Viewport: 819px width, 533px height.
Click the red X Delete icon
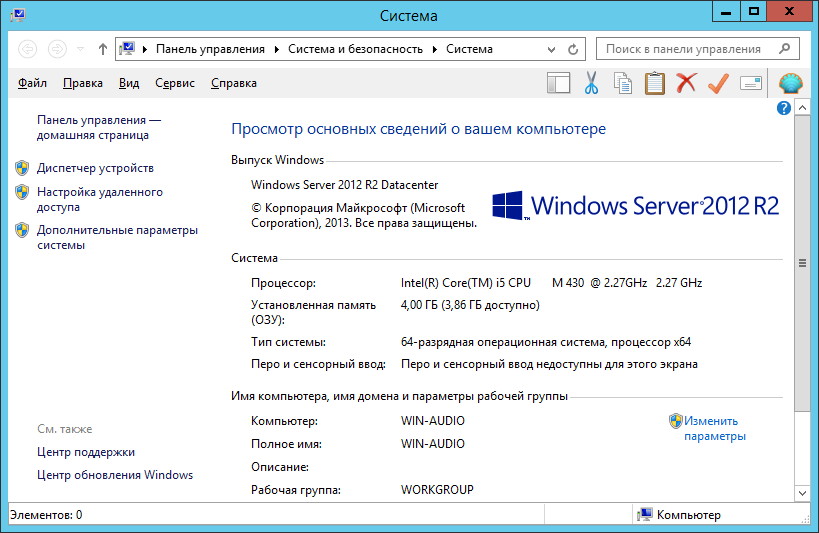click(686, 83)
